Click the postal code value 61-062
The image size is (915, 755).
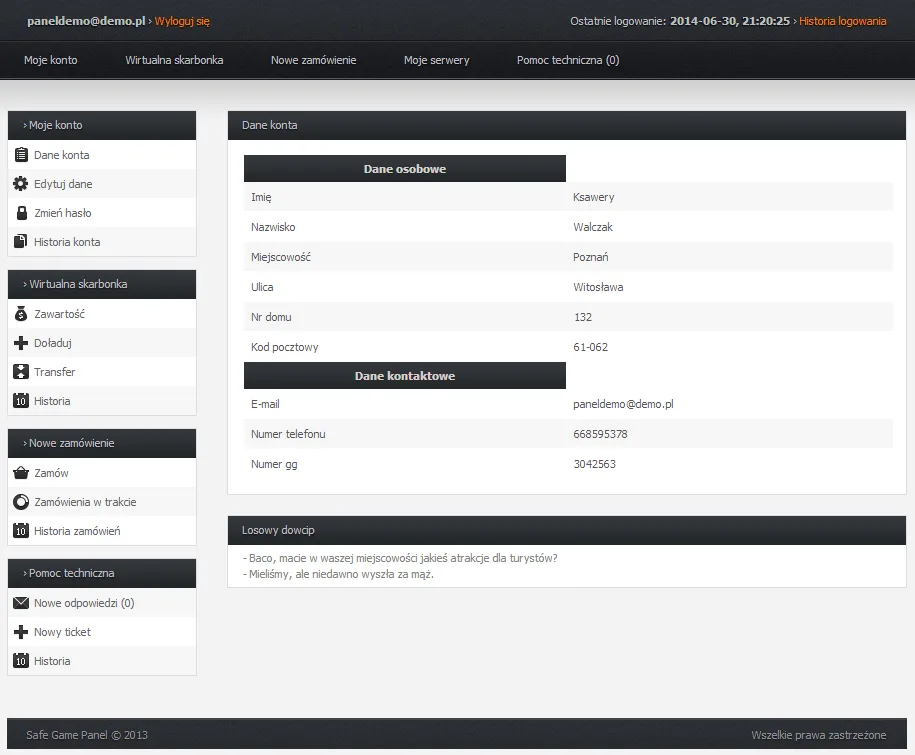591,347
